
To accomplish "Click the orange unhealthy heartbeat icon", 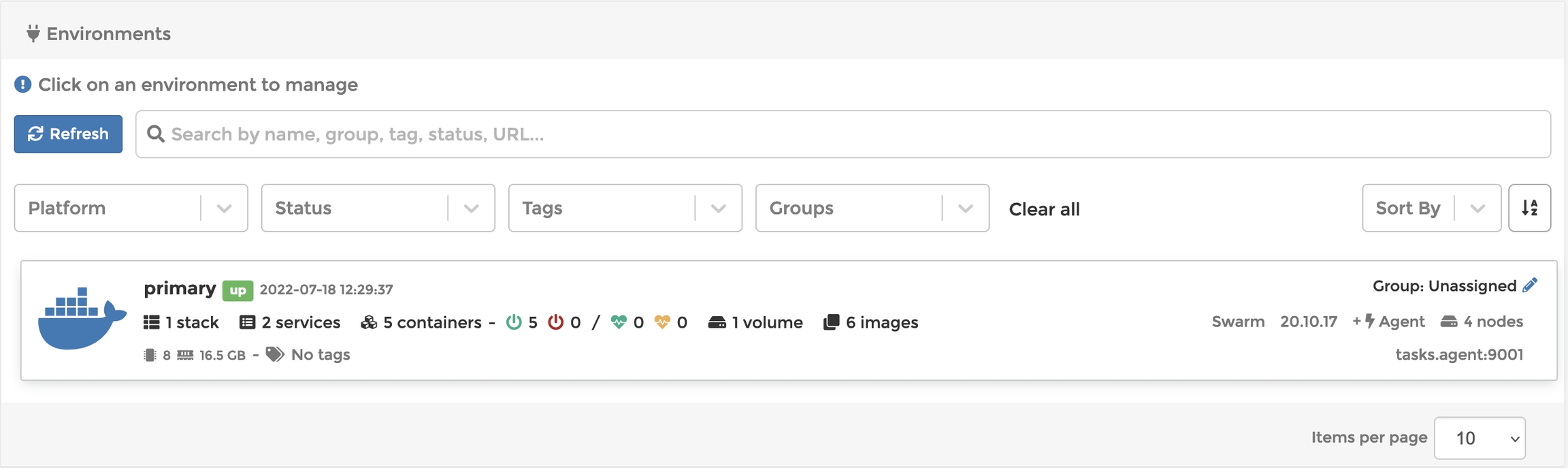I will 661,322.
